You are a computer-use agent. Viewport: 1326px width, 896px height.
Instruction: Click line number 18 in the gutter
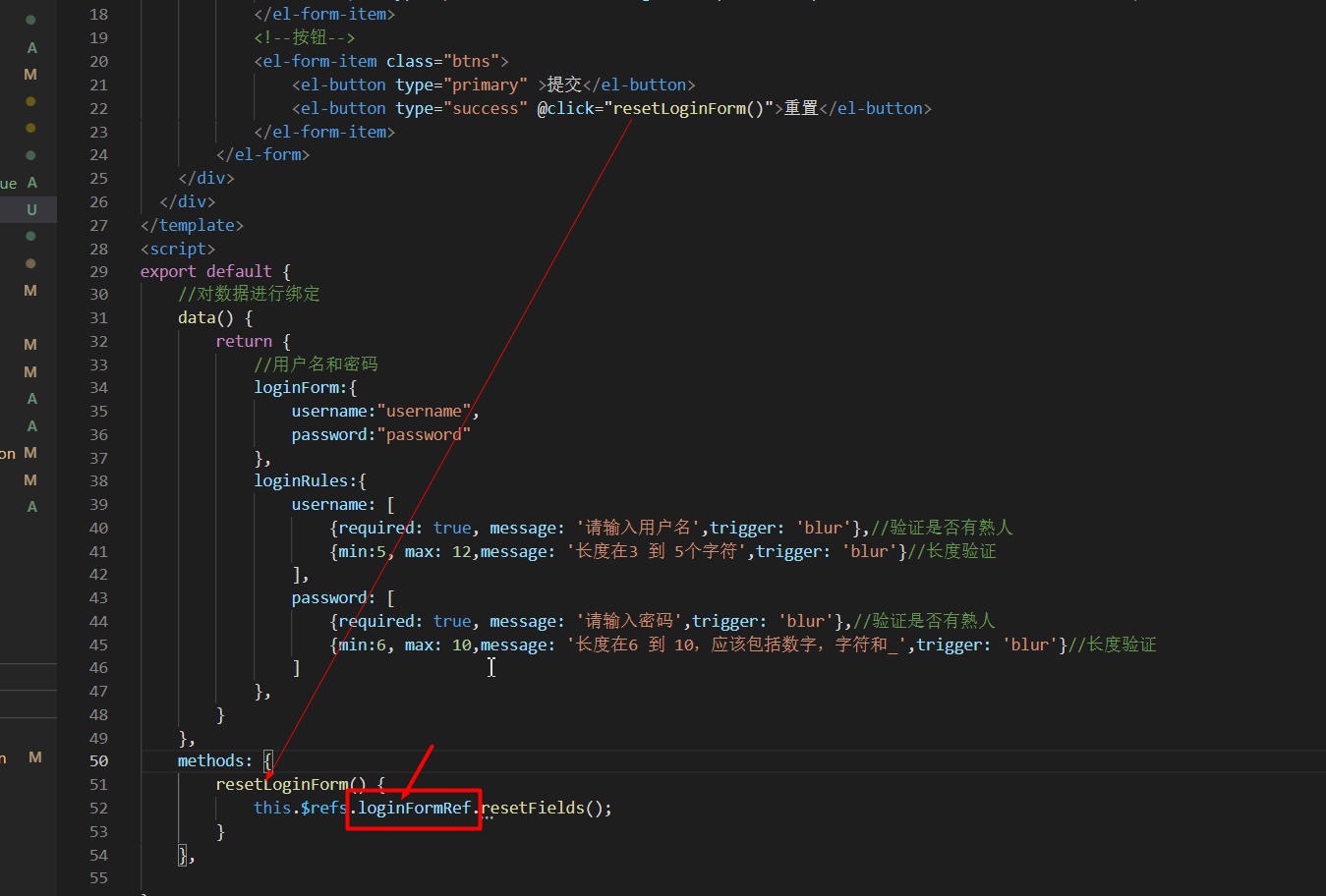(x=98, y=14)
